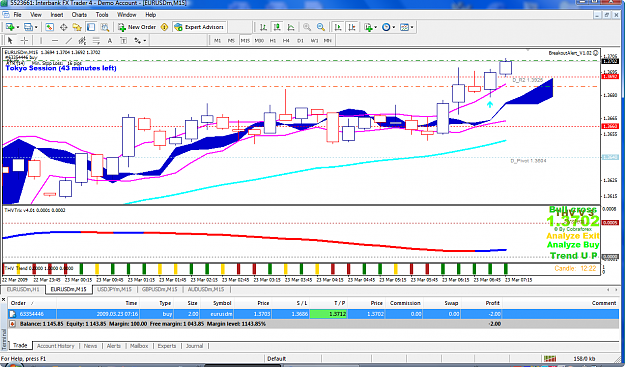The width and height of the screenshot is (625, 367).
Task: Switch timeframe to H4
Action: click(x=286, y=41)
